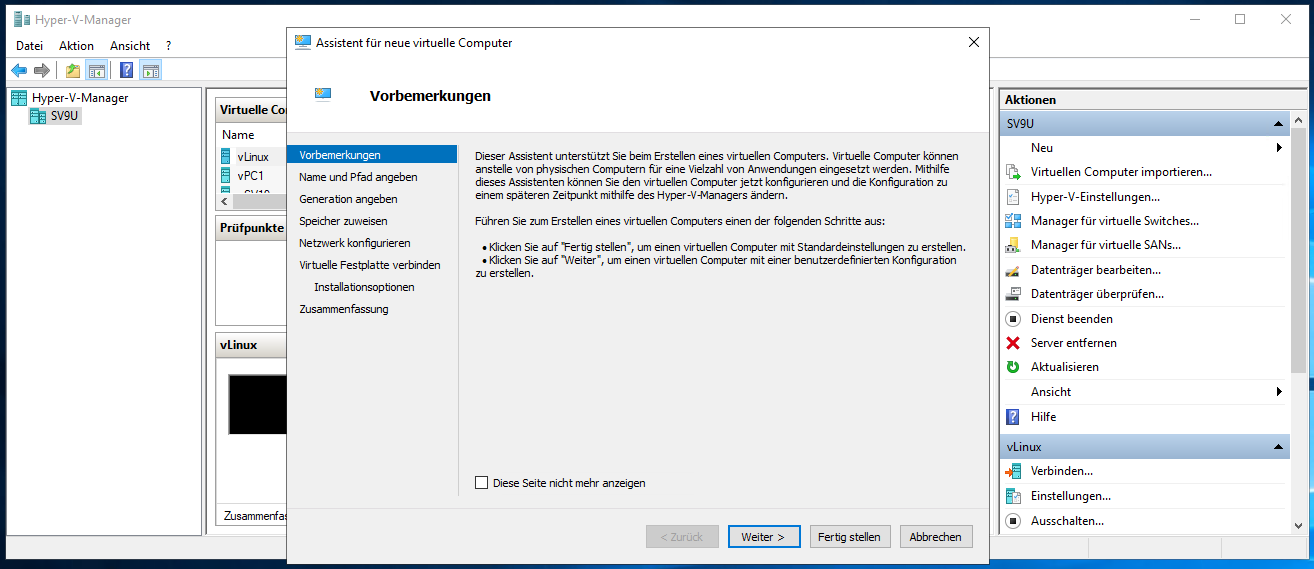Screen dimensions: 1314x569
Task: Click the Virtuellen Computer importieren icon
Action: tap(1013, 172)
